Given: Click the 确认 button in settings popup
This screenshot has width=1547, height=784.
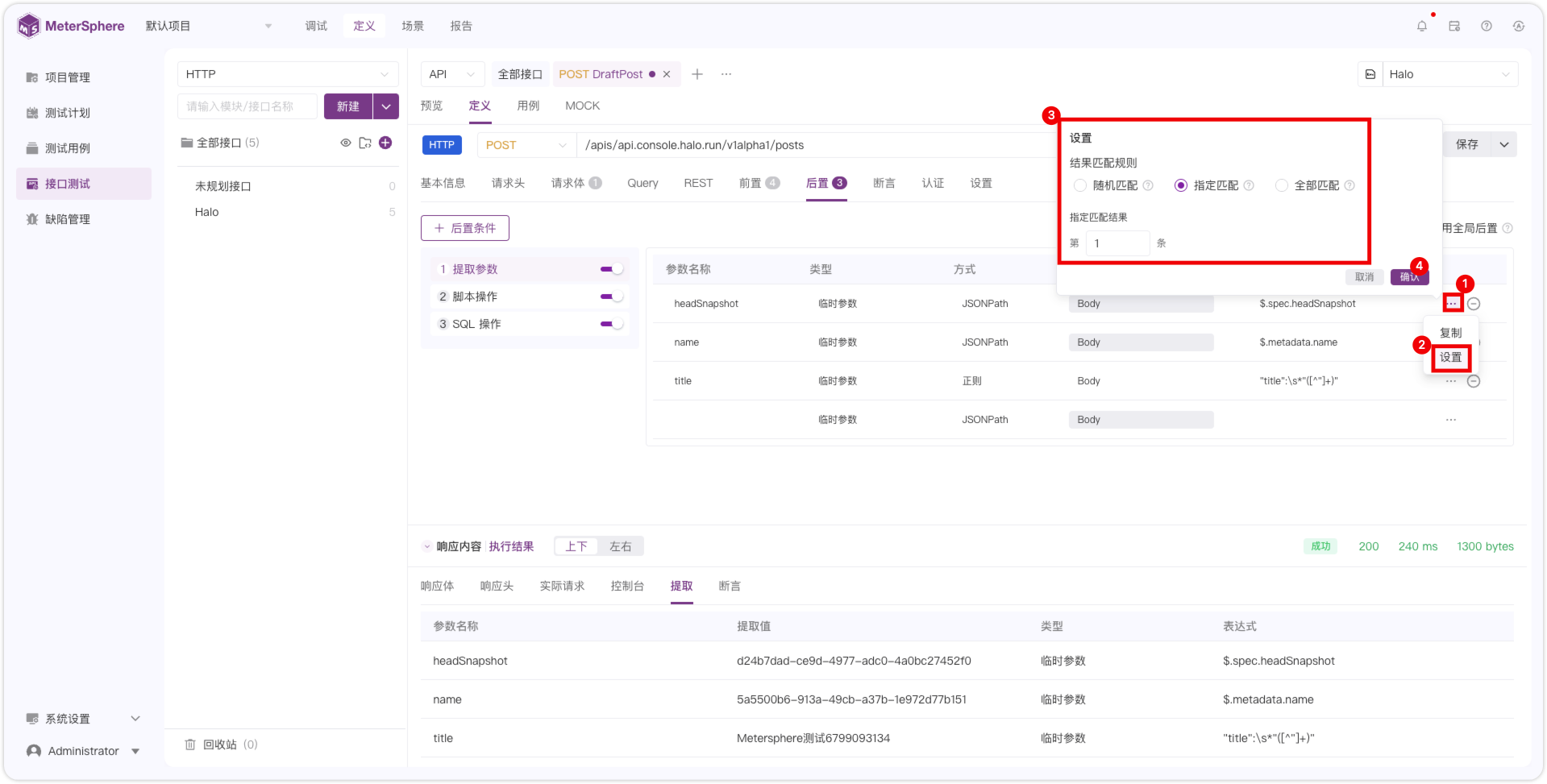Looking at the screenshot, I should pyautogui.click(x=1410, y=277).
